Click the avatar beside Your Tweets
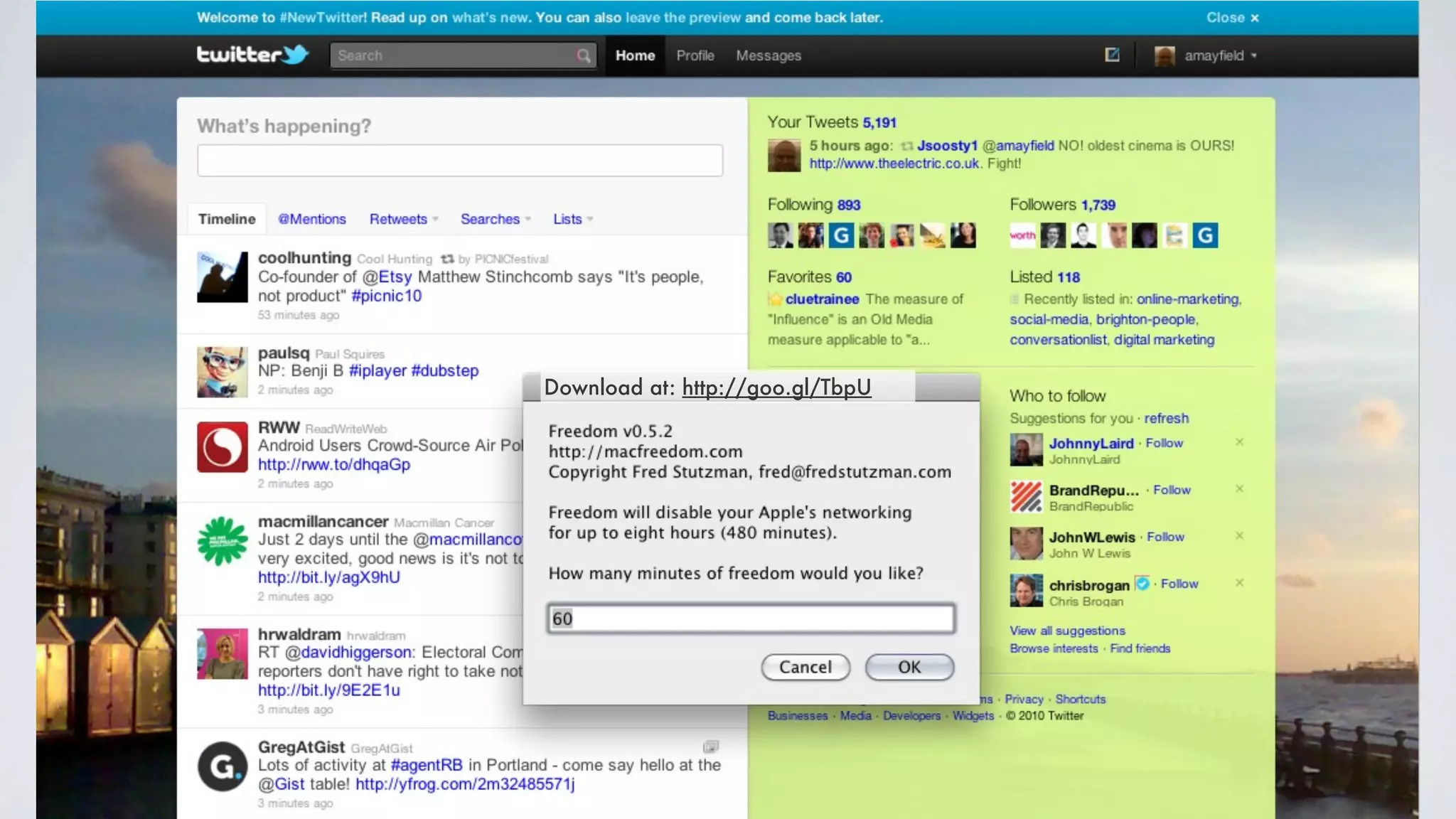The width and height of the screenshot is (1456, 819). tap(784, 156)
